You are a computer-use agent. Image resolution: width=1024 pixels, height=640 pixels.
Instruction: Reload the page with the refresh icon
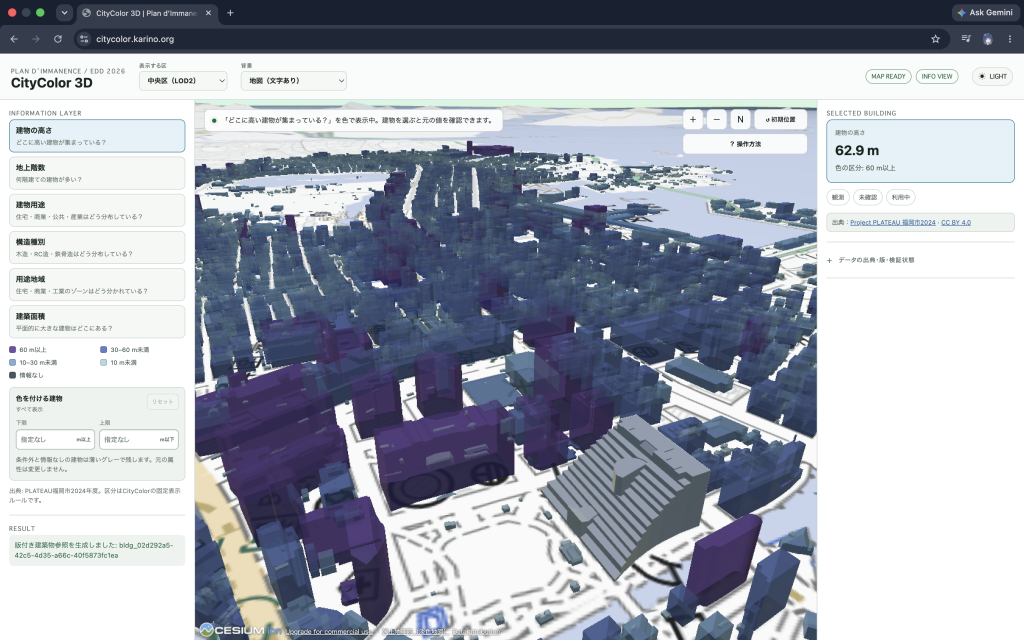point(57,39)
